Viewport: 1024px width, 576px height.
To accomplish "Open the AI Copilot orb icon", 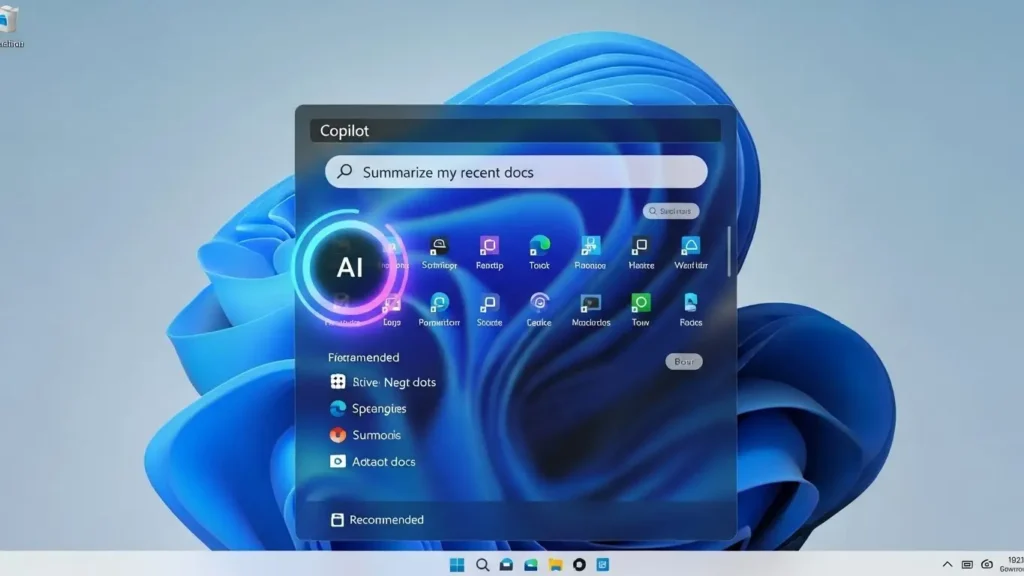I will pyautogui.click(x=350, y=268).
